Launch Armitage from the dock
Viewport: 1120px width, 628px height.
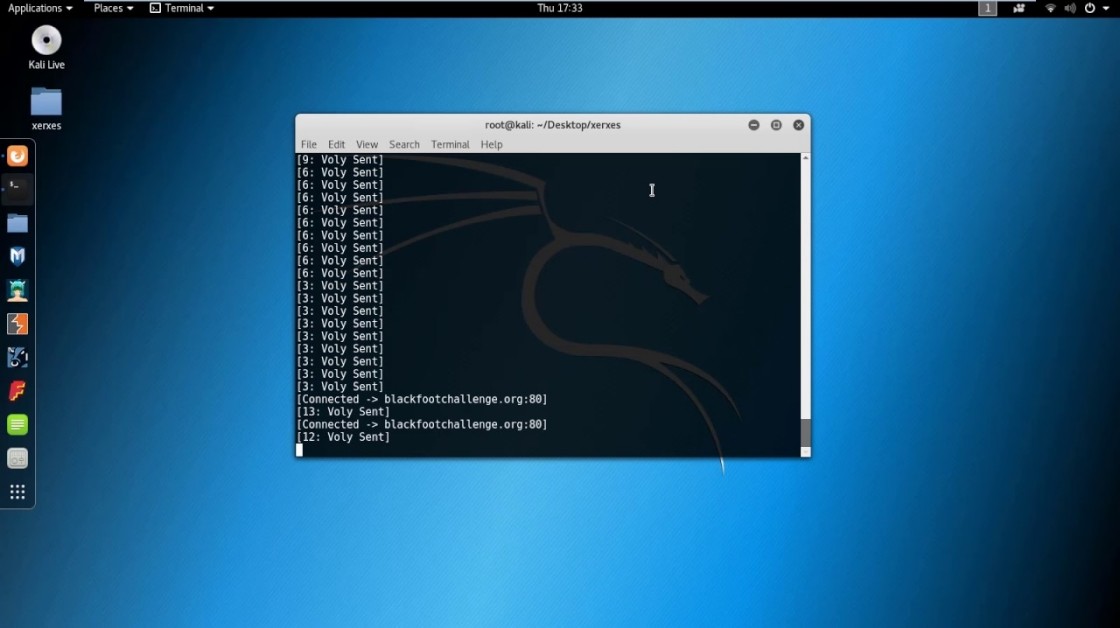pyautogui.click(x=17, y=290)
